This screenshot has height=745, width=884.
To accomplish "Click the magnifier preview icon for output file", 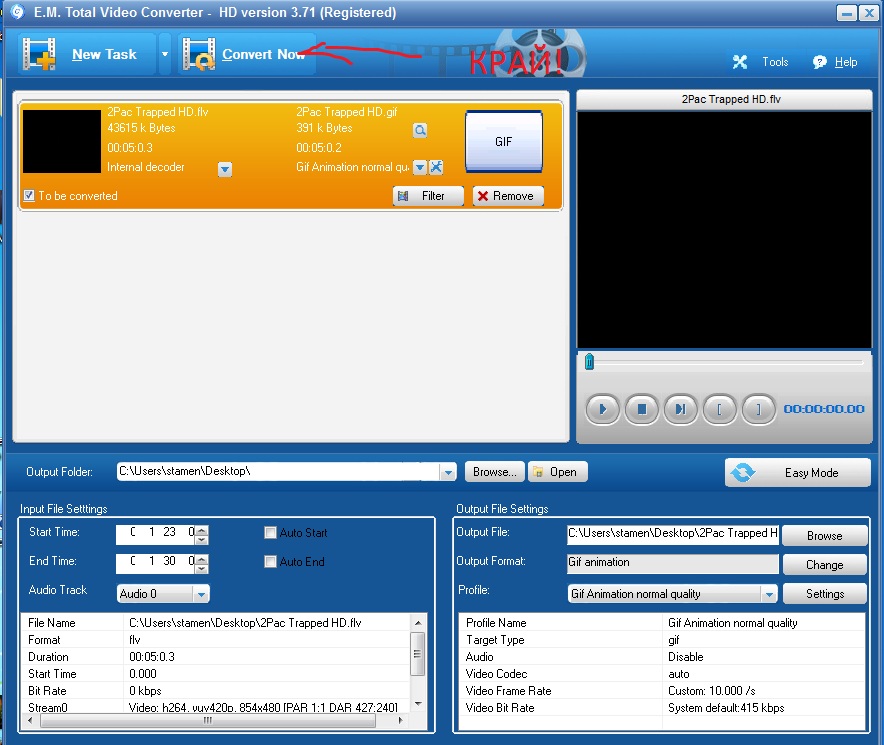I will [420, 130].
